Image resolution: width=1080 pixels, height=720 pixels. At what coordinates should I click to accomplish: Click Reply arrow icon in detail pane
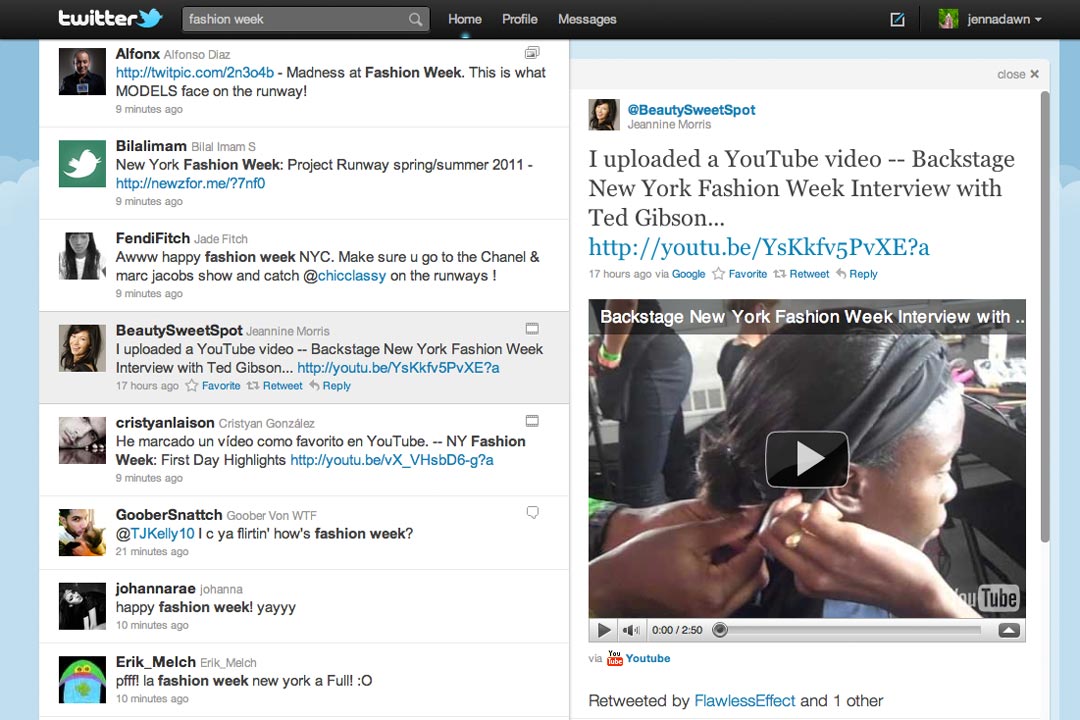(841, 274)
